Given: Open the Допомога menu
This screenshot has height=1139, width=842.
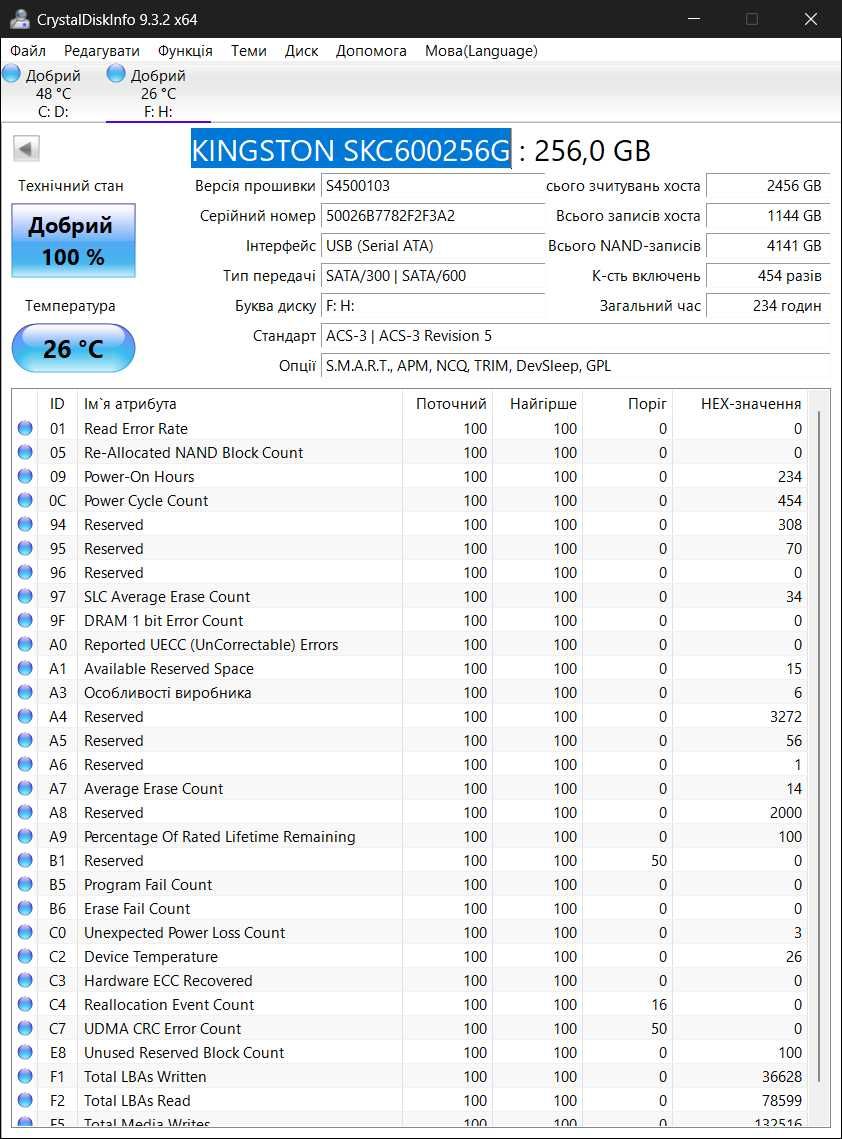Looking at the screenshot, I should pos(371,51).
